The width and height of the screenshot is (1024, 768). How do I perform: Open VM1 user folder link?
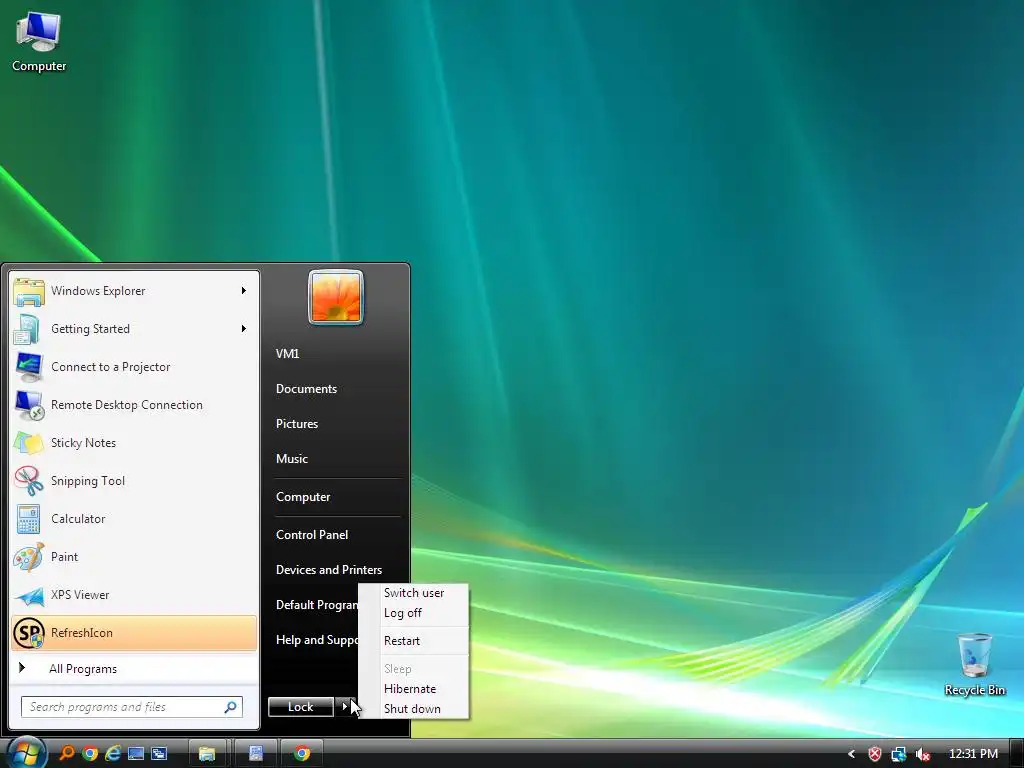tap(287, 354)
